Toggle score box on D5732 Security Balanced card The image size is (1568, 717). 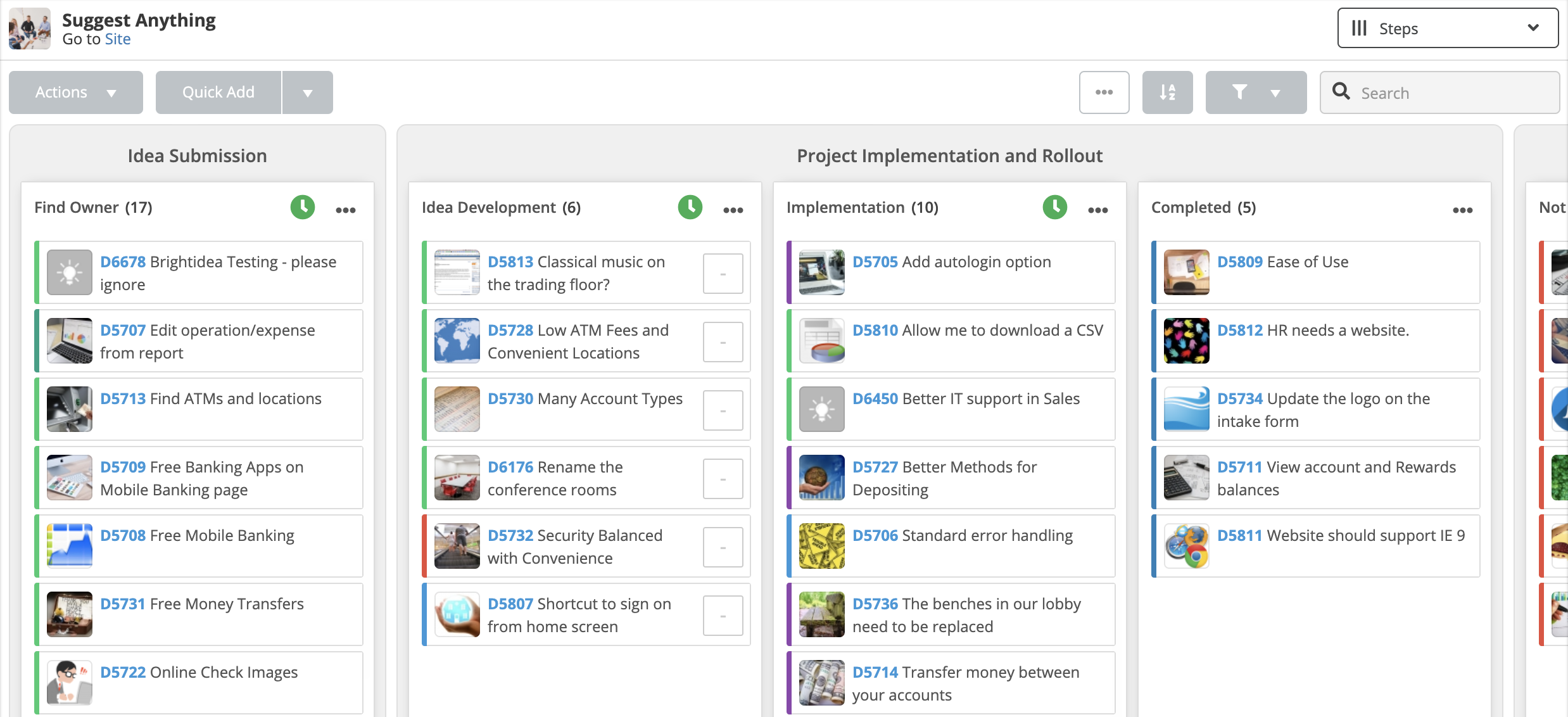point(723,547)
